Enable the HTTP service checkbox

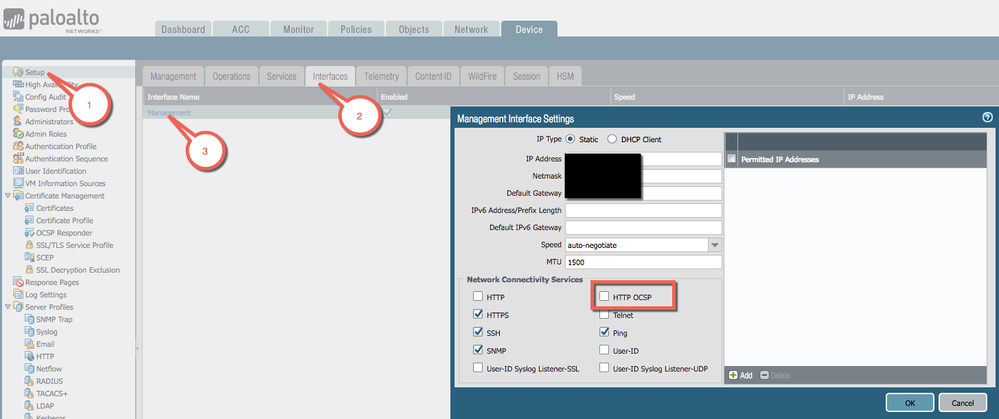pyautogui.click(x=478, y=297)
